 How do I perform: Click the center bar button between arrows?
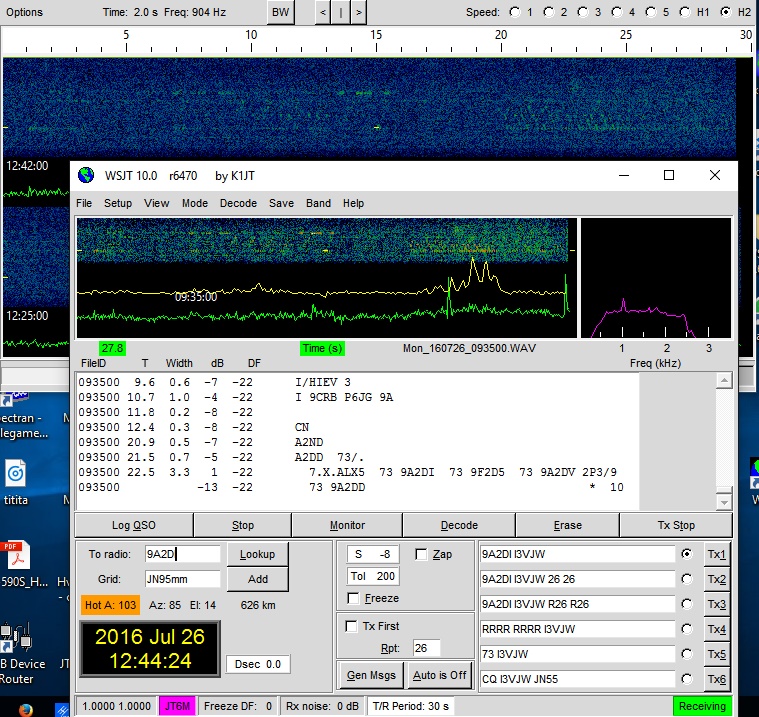341,12
